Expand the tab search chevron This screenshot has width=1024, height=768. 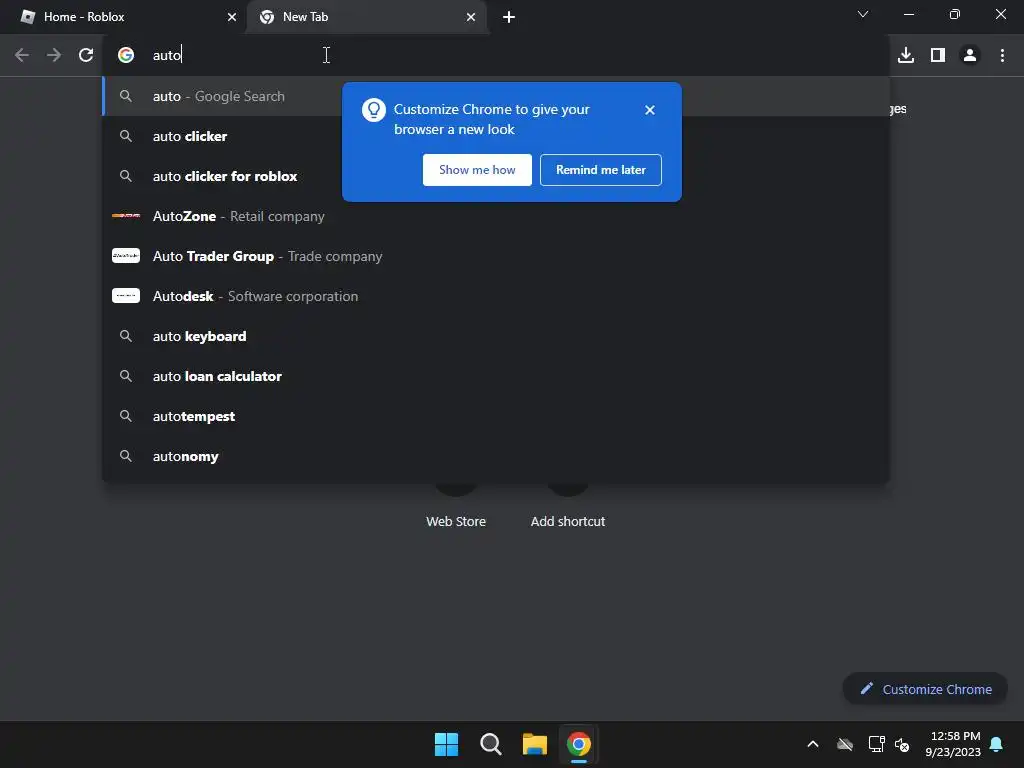pos(863,14)
